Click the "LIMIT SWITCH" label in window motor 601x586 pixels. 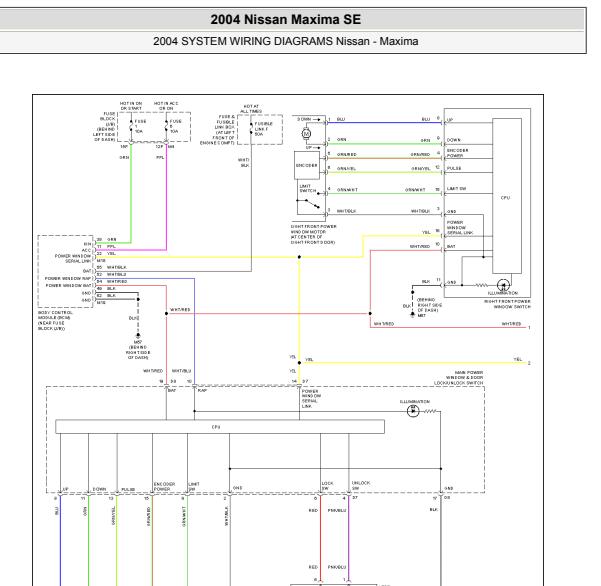point(307,188)
